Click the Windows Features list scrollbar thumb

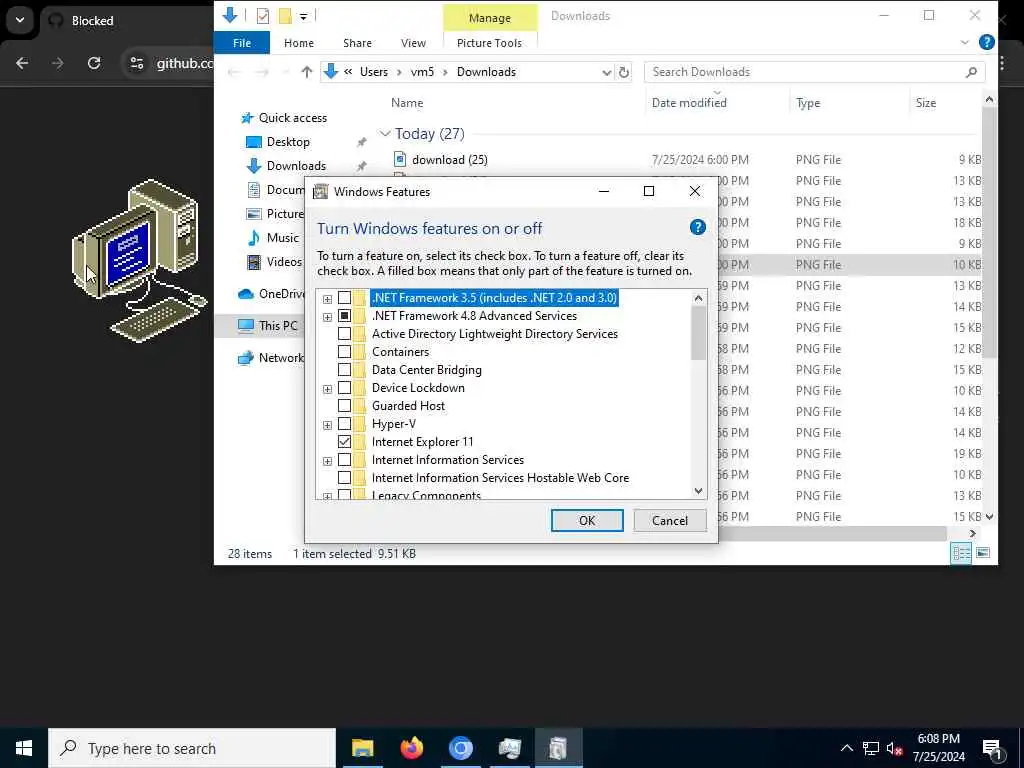point(698,333)
